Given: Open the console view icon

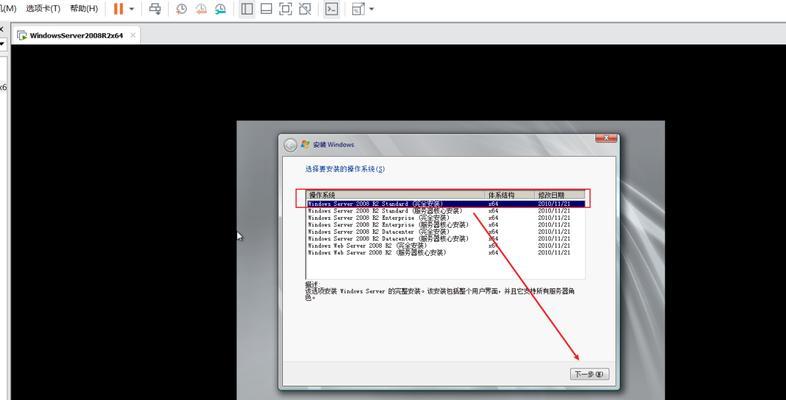Looking at the screenshot, I should (x=331, y=9).
